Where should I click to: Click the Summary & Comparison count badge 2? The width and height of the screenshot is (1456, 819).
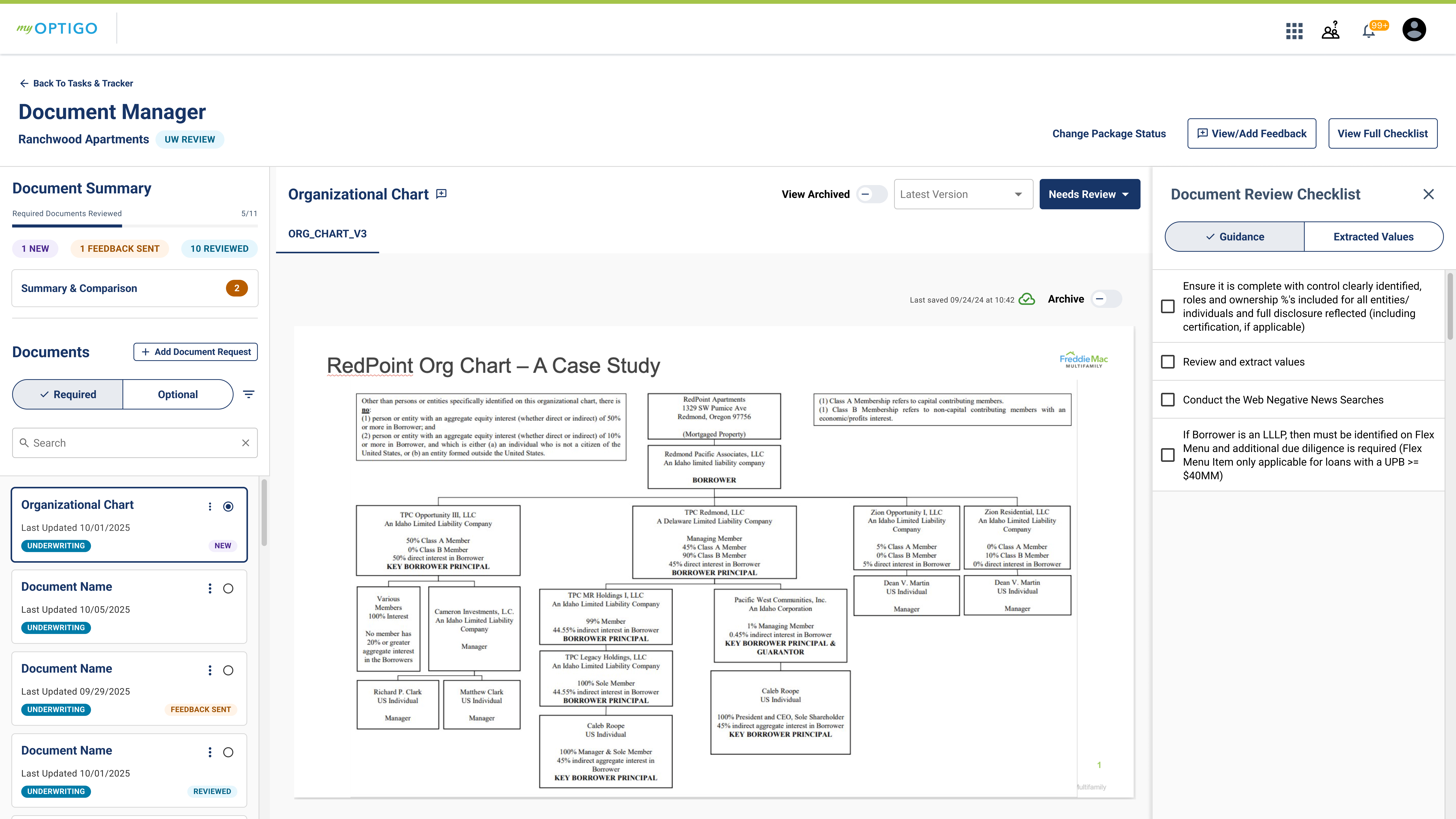[x=237, y=288]
